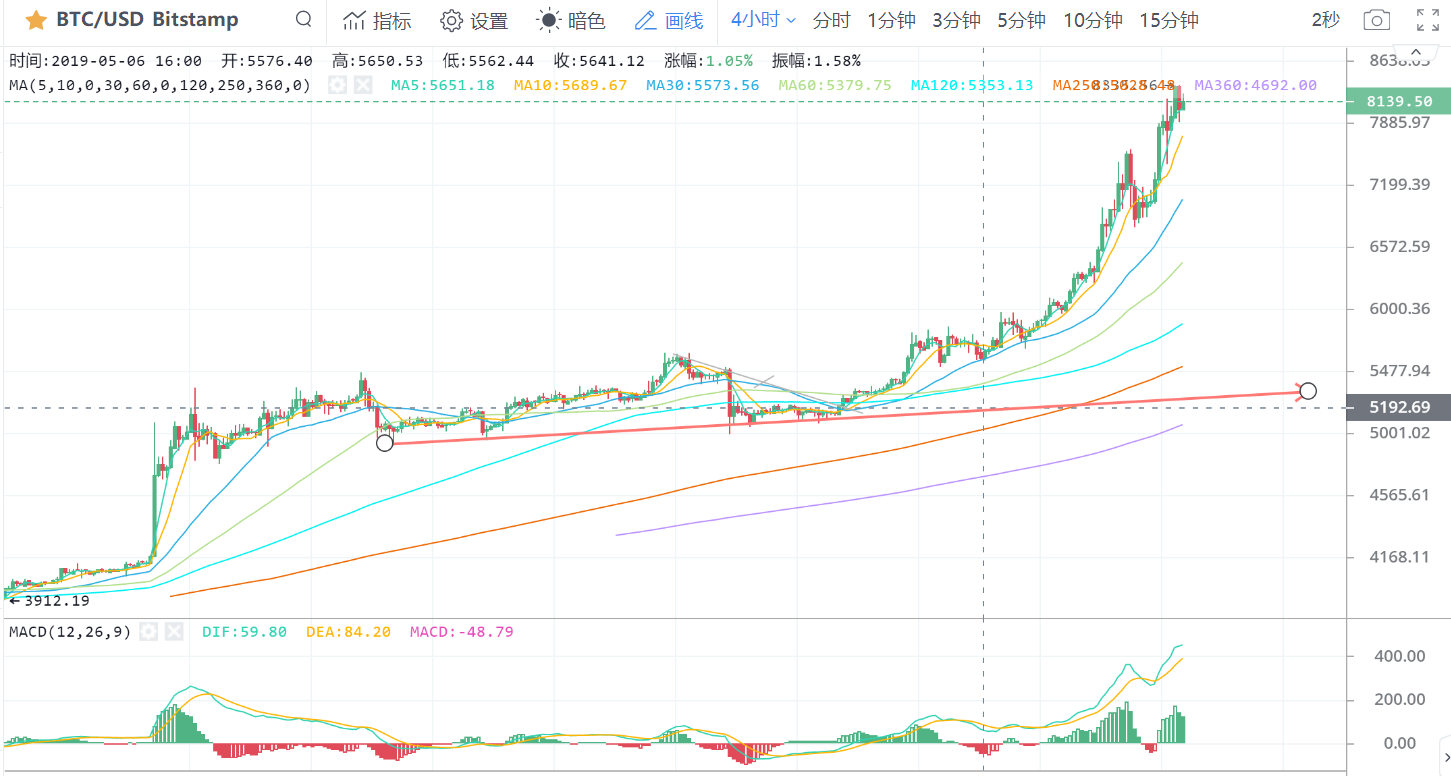1451x776 pixels.
Task: Select the 10分钟 timeframe
Action: coord(1093,20)
